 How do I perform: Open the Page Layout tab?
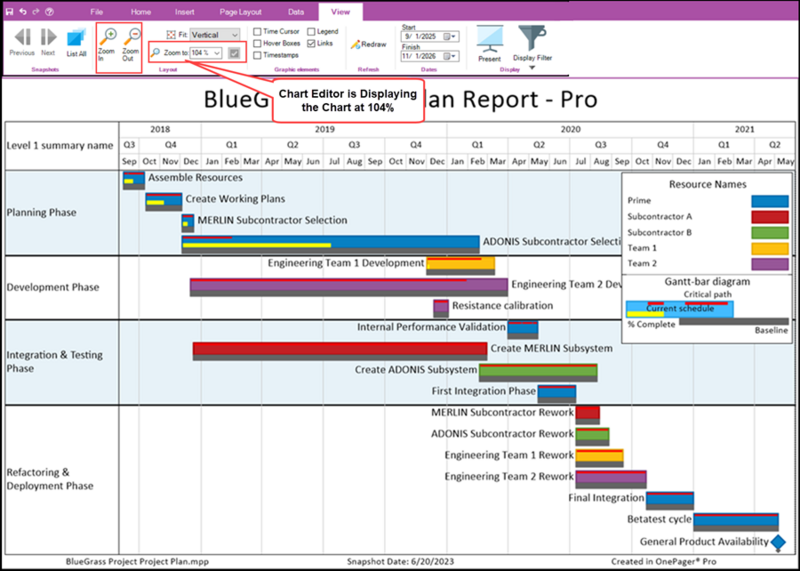pyautogui.click(x=241, y=12)
